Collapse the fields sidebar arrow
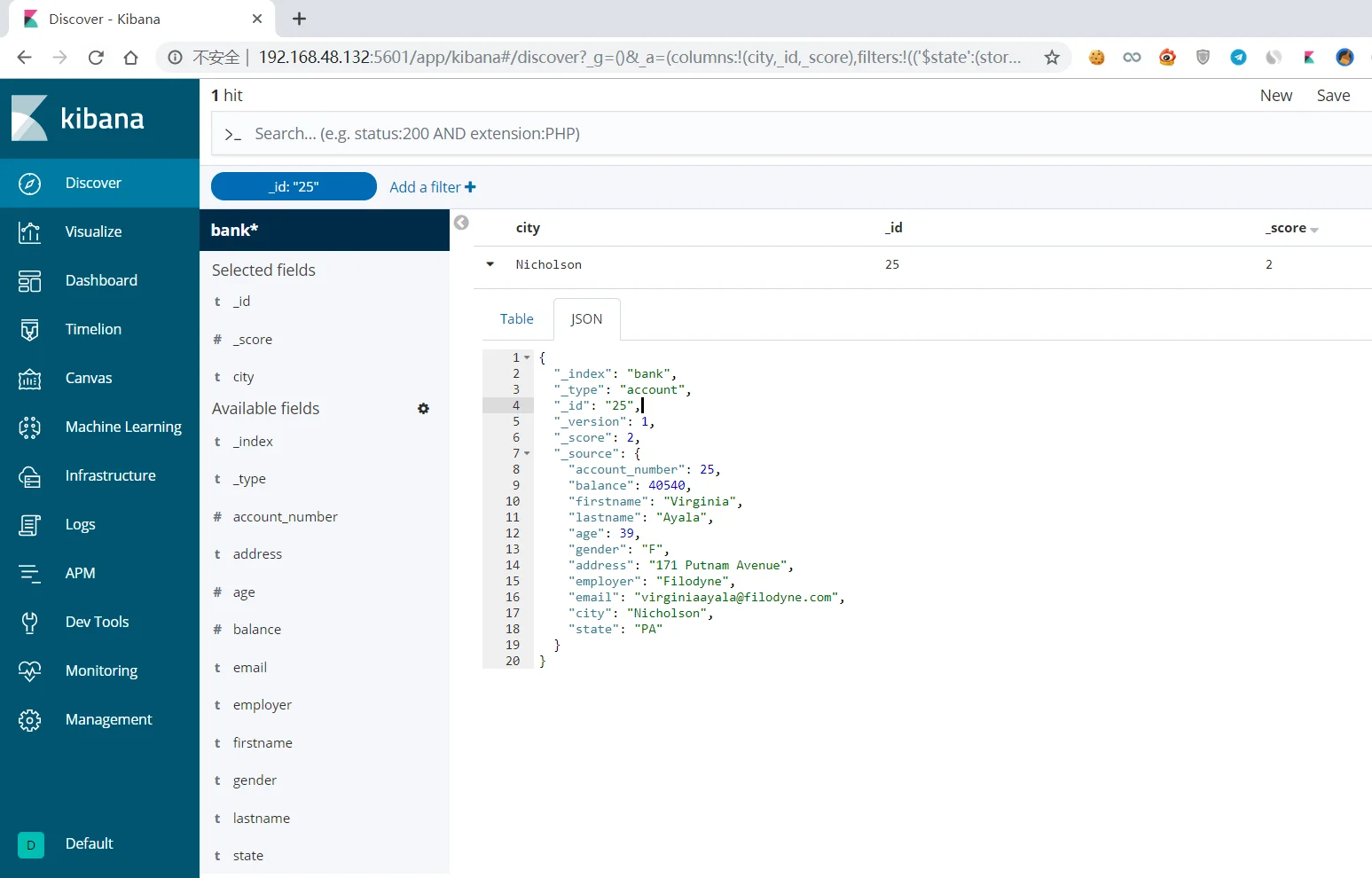 [x=461, y=223]
